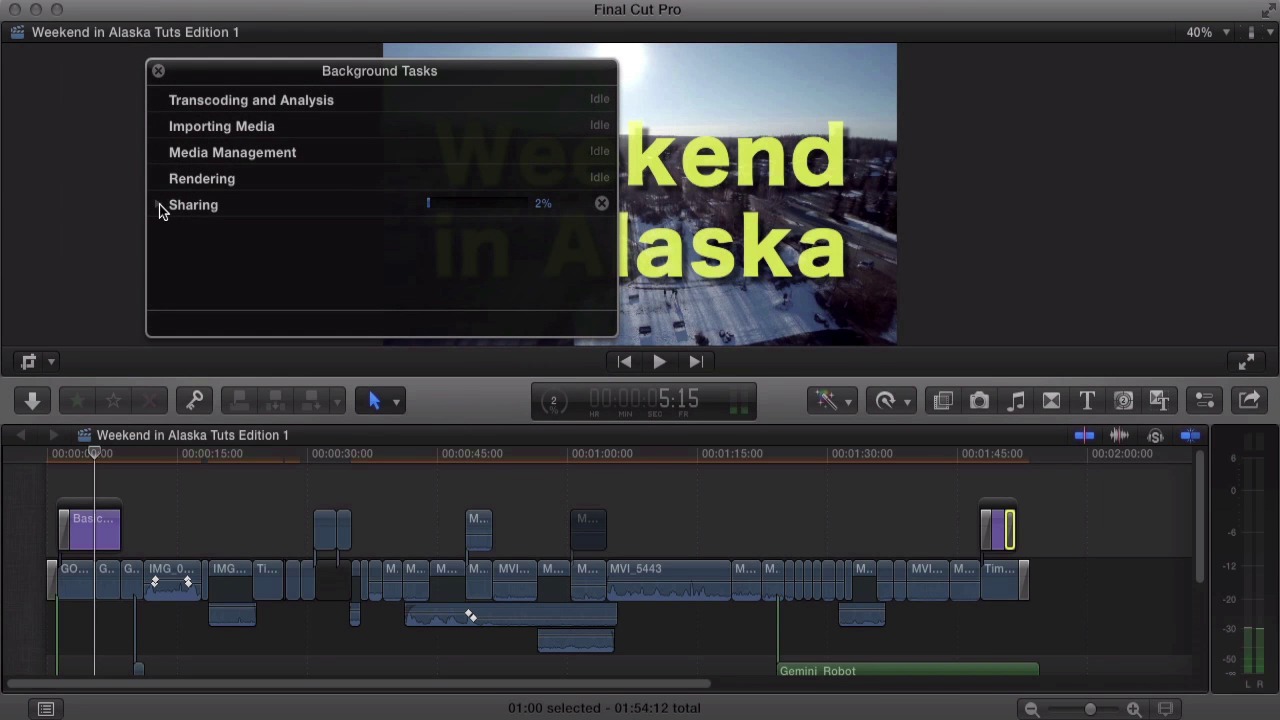Image resolution: width=1280 pixels, height=720 pixels.
Task: Play the viewer clip
Action: 659,362
